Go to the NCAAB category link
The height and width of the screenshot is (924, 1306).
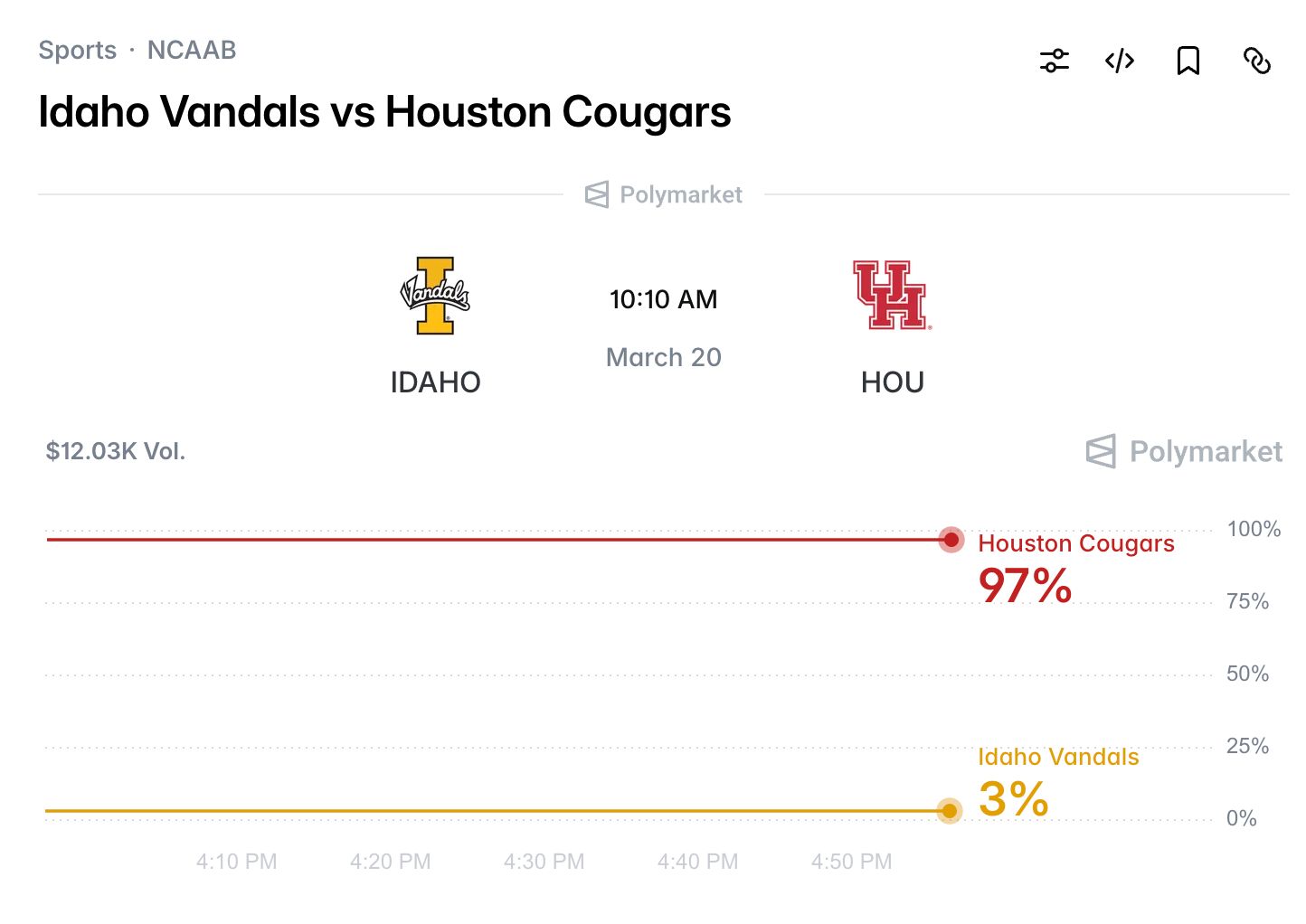192,50
